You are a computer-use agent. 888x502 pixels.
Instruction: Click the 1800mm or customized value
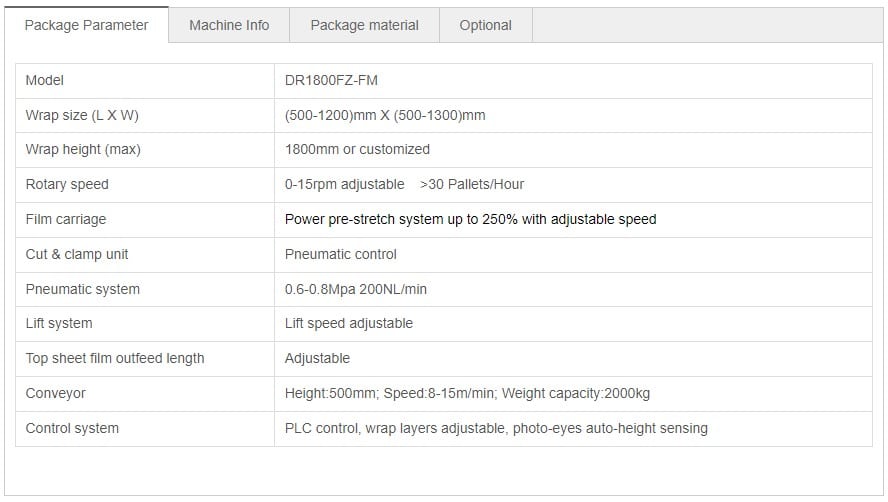[357, 150]
